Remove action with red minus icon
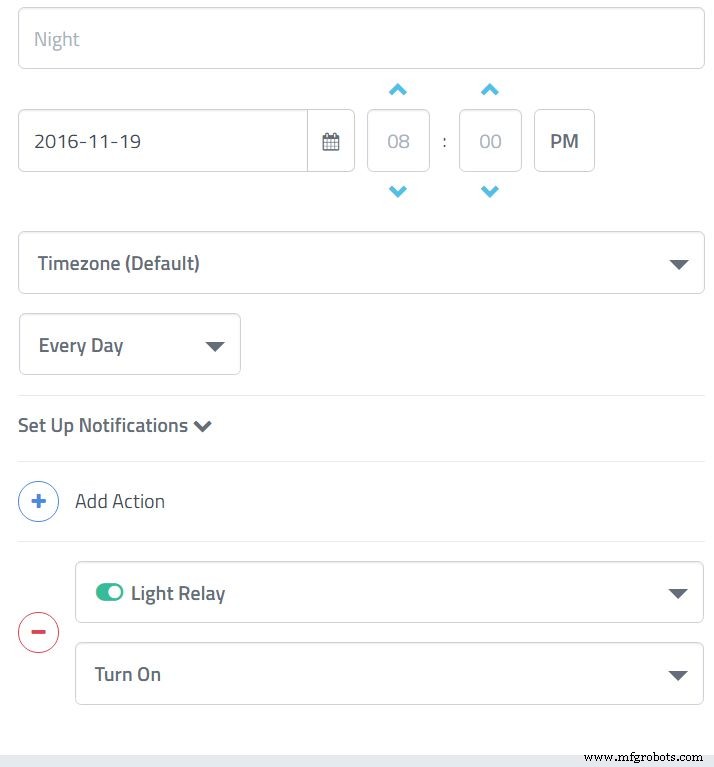The height and width of the screenshot is (767, 714). 39,633
